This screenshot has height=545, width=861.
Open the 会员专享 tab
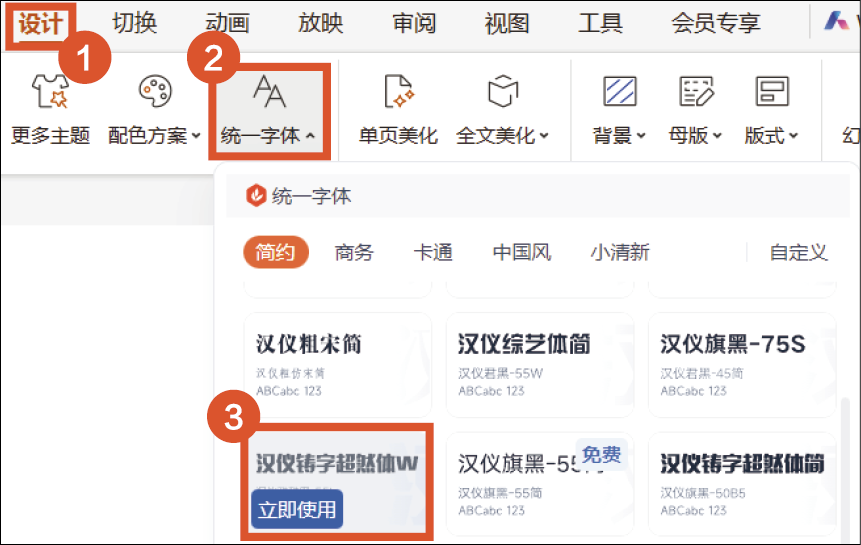tap(715, 23)
